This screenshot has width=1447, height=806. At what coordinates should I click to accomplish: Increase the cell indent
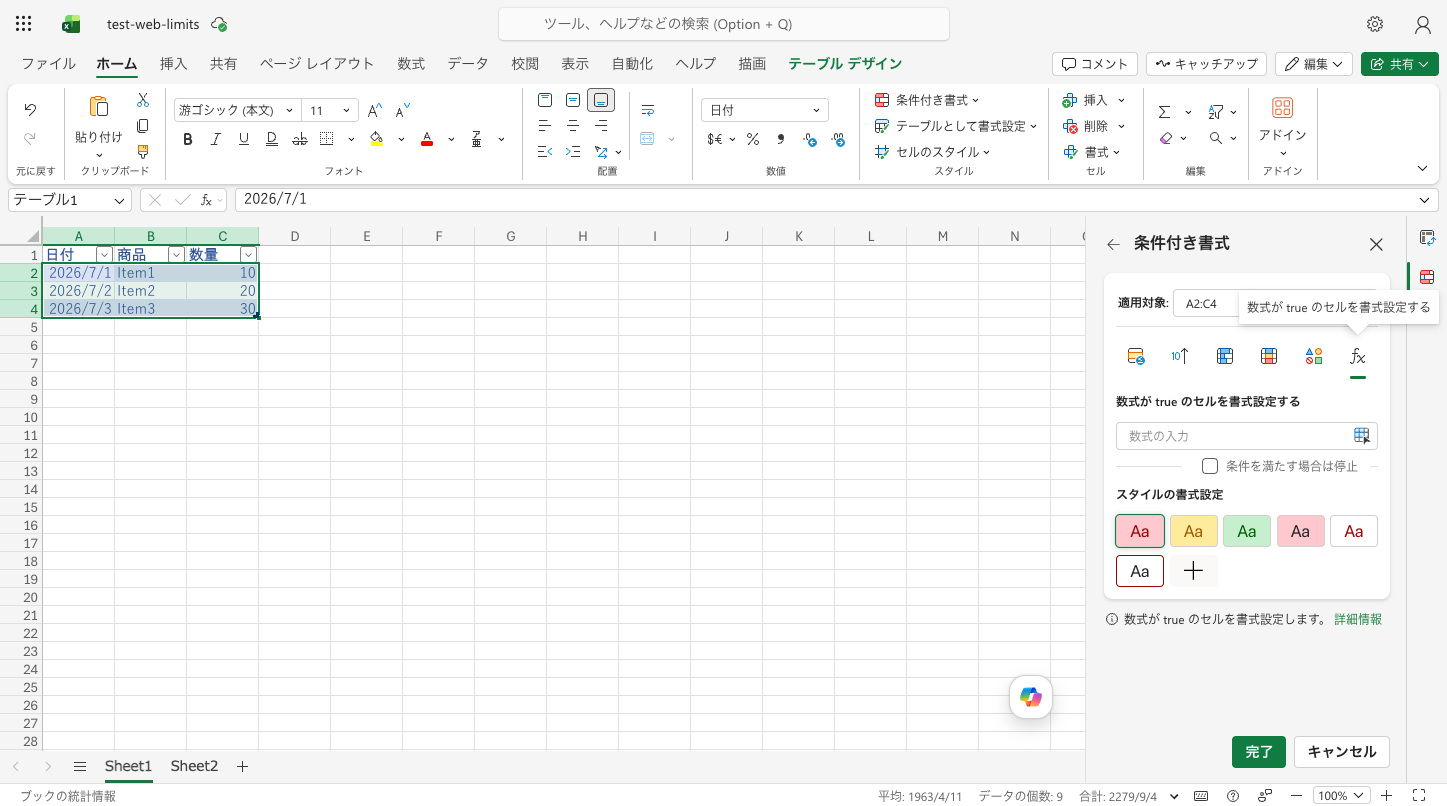coord(573,152)
